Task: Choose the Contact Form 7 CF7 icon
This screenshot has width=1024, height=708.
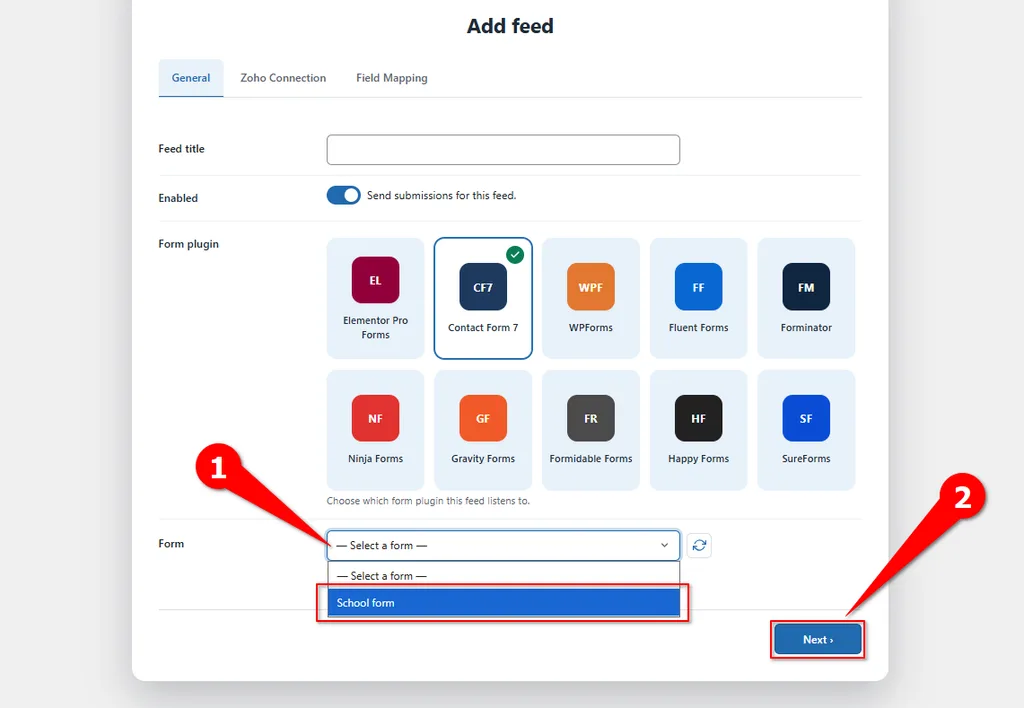Action: click(483, 287)
